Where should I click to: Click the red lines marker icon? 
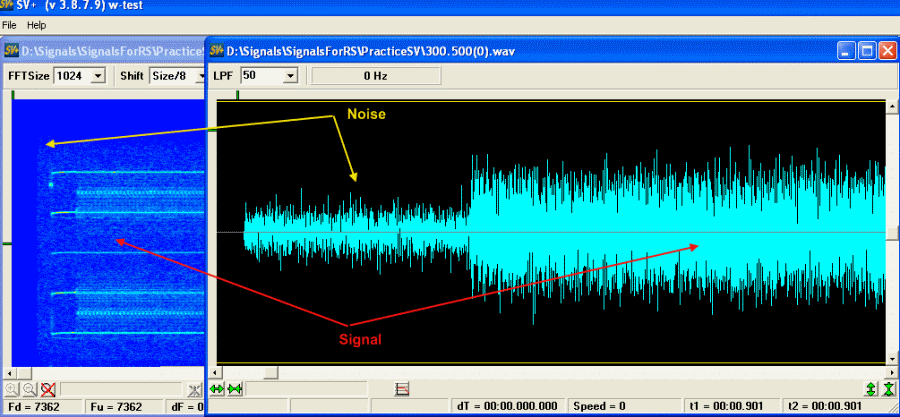[403, 388]
